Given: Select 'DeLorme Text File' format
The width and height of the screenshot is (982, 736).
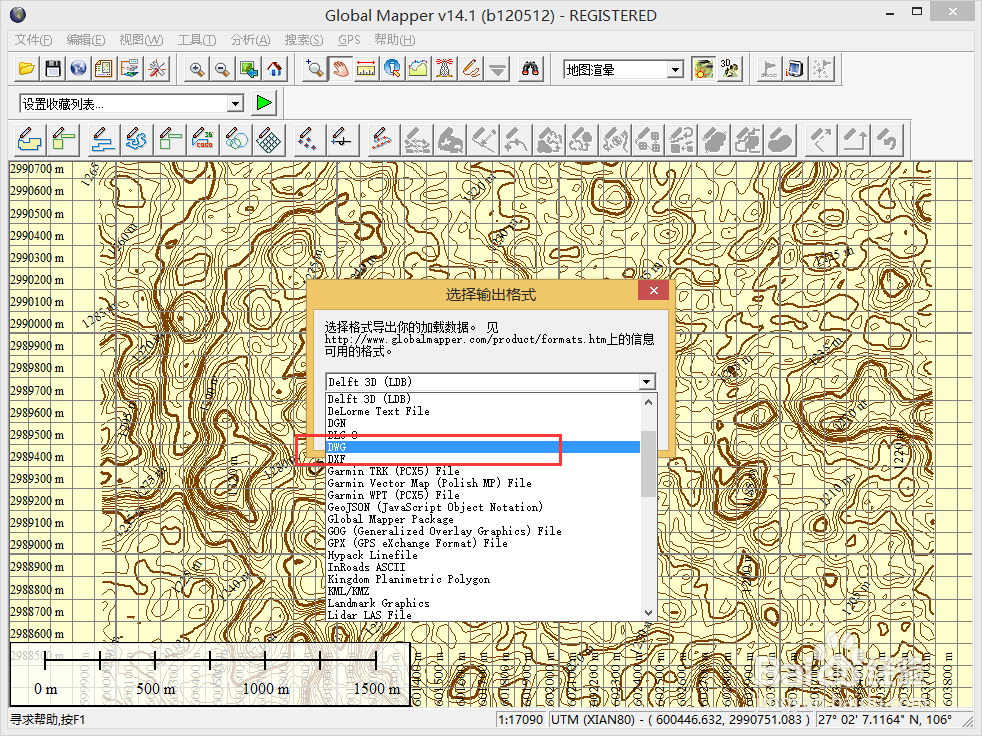Looking at the screenshot, I should 483,412.
